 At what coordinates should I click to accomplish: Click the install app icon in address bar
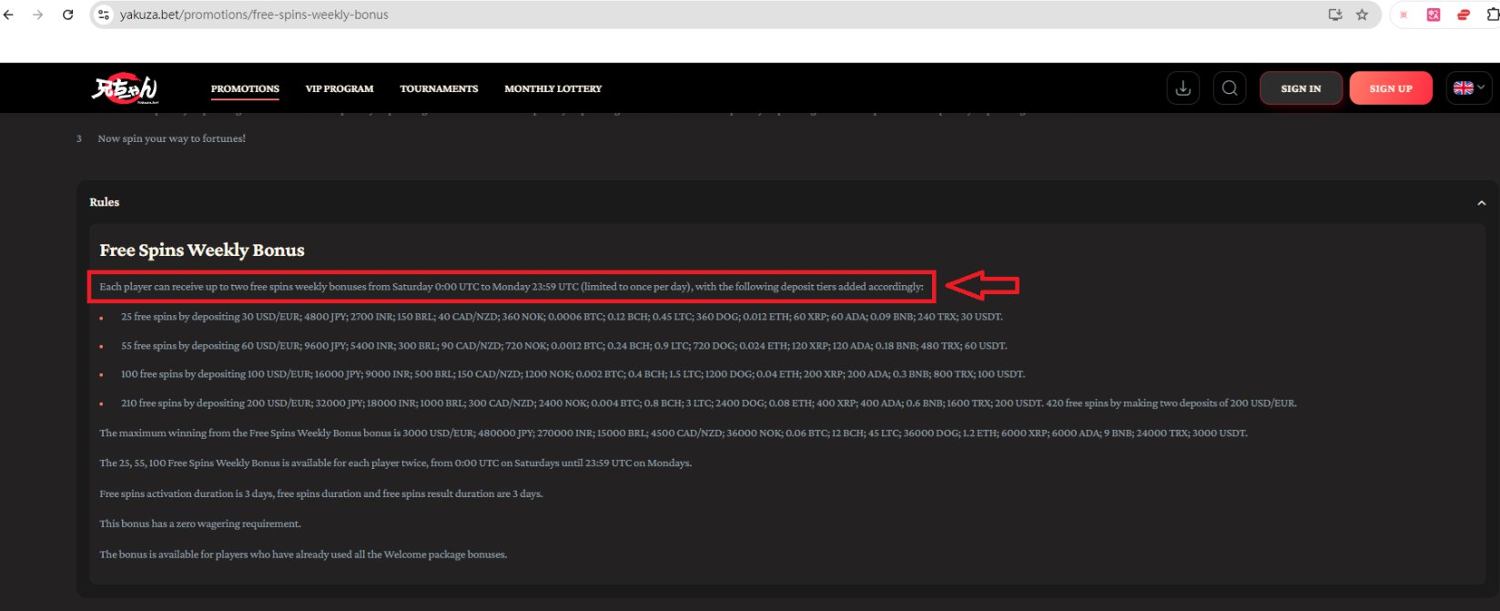pos(1334,15)
